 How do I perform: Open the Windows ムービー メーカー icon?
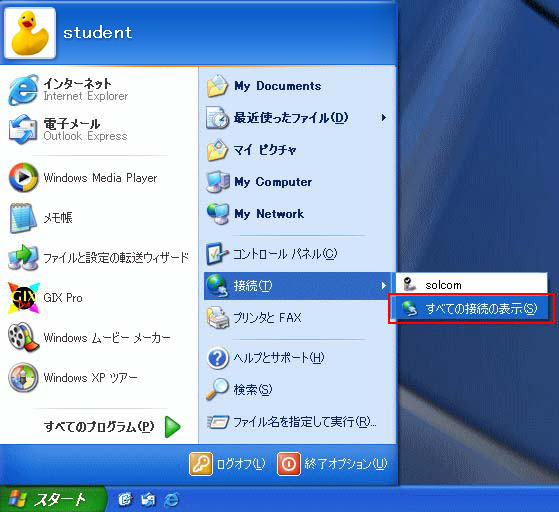click(x=23, y=337)
